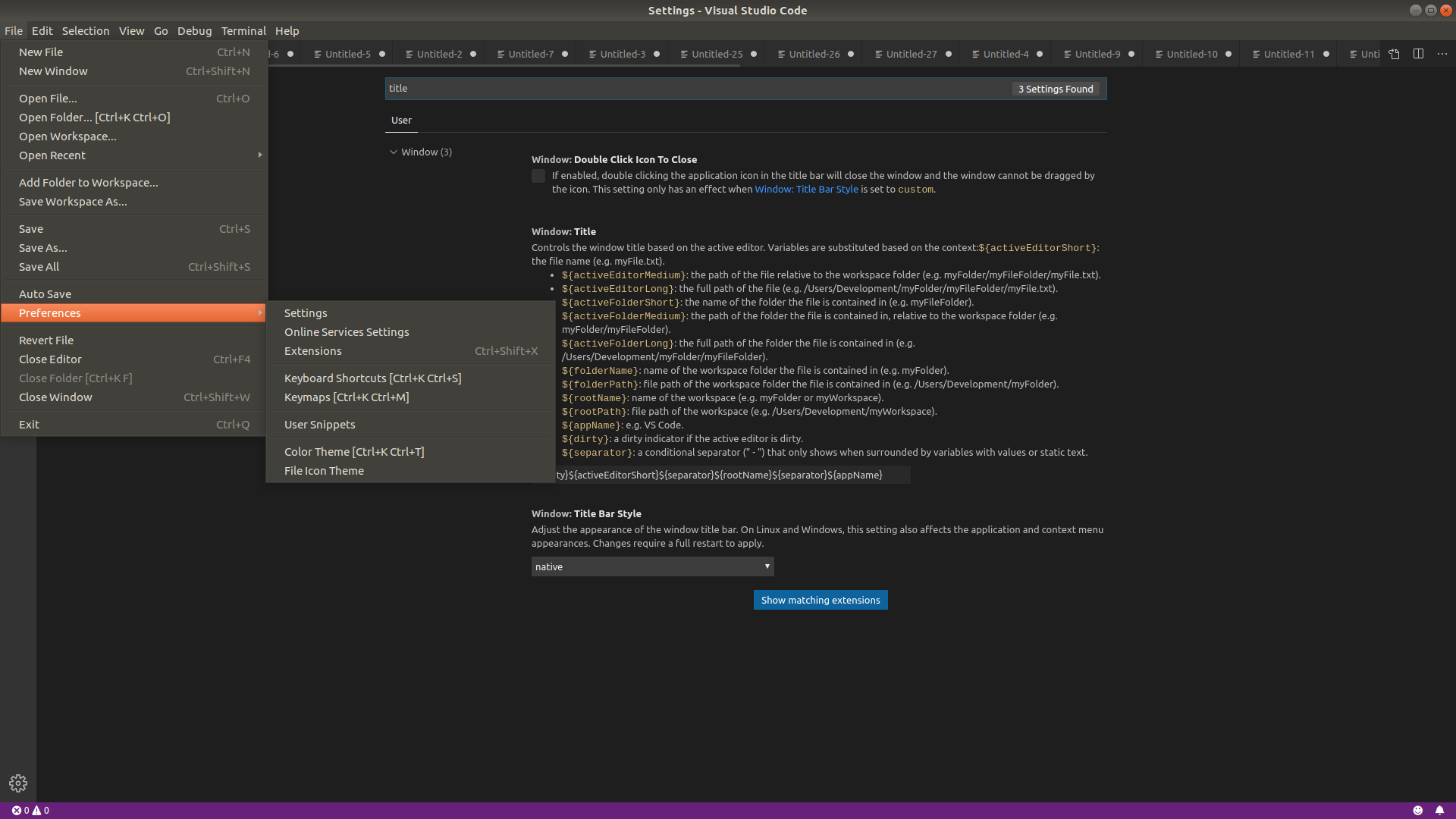The height and width of the screenshot is (819, 1456).
Task: Select the User settings tab
Action: [401, 121]
